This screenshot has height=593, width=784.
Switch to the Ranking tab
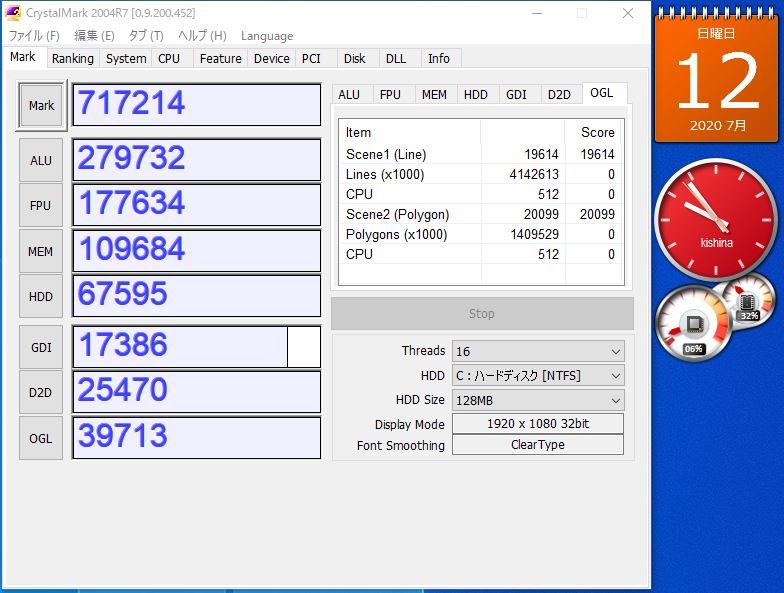point(73,59)
